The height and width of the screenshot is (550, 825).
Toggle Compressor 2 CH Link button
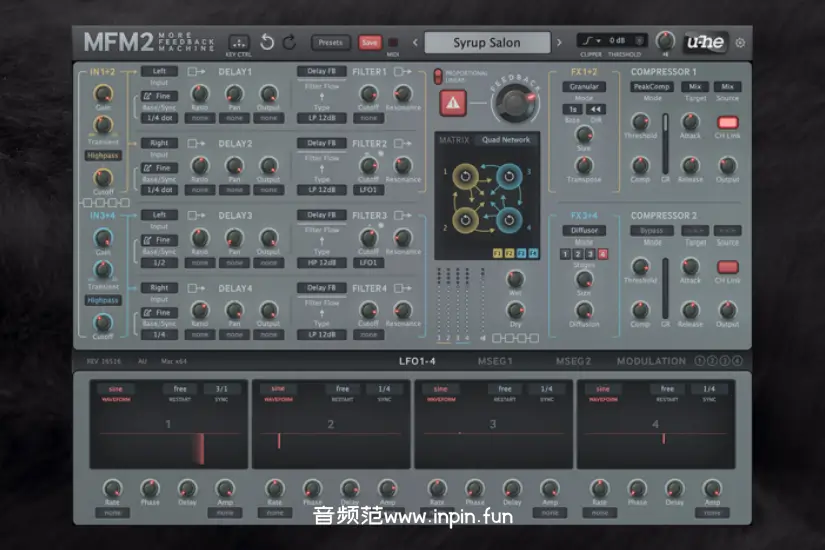(x=727, y=266)
